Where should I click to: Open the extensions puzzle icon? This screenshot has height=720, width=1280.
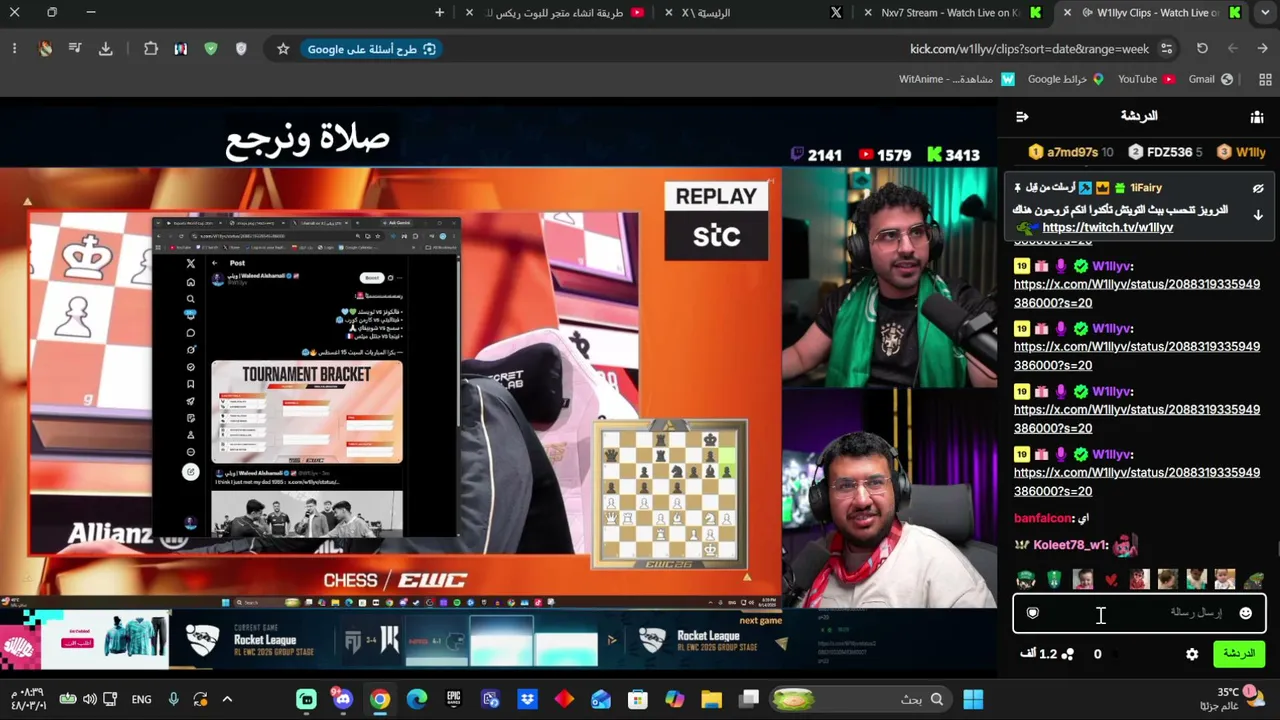pyautogui.click(x=151, y=49)
